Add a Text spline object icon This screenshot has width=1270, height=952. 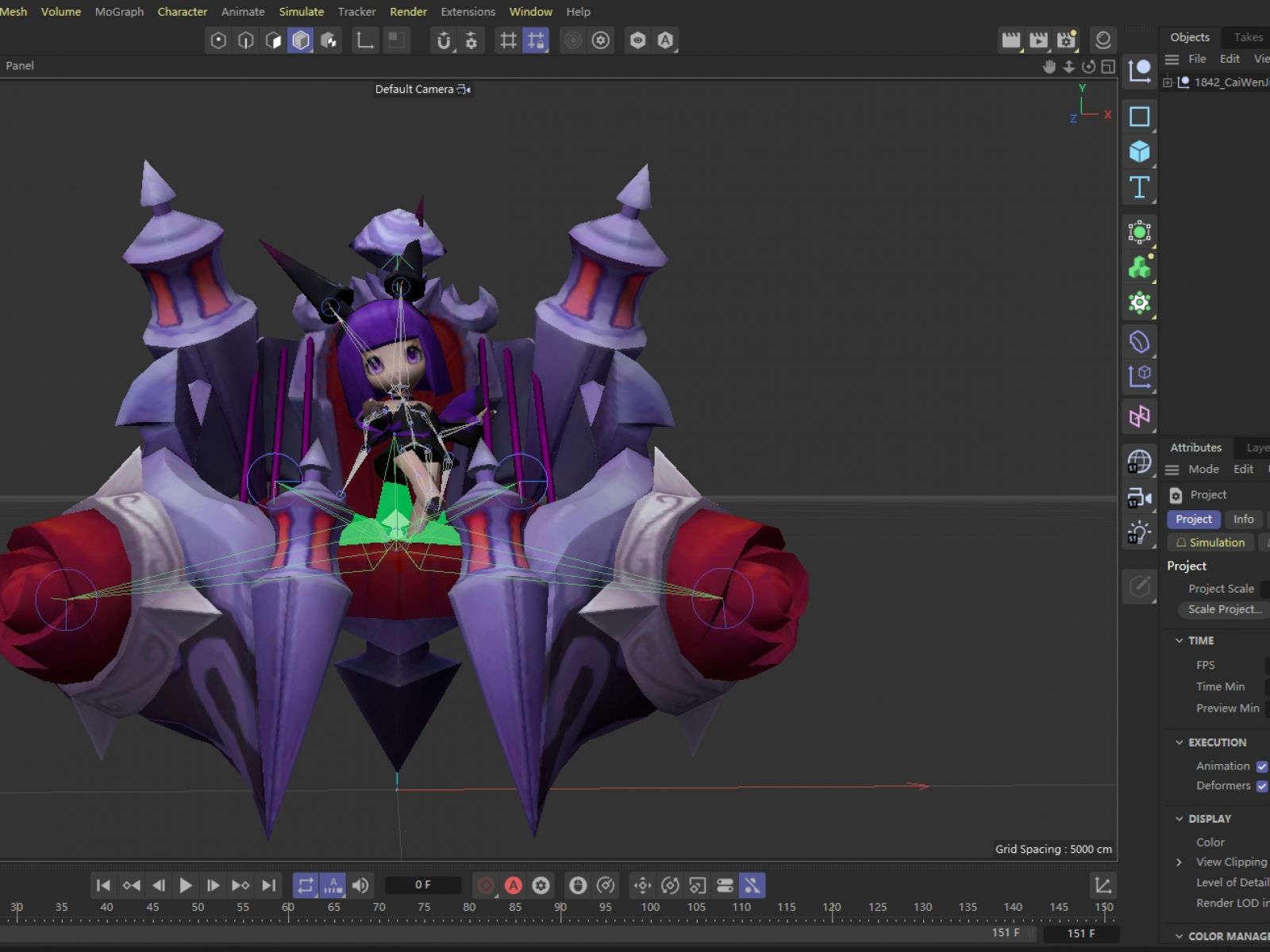point(1139,187)
